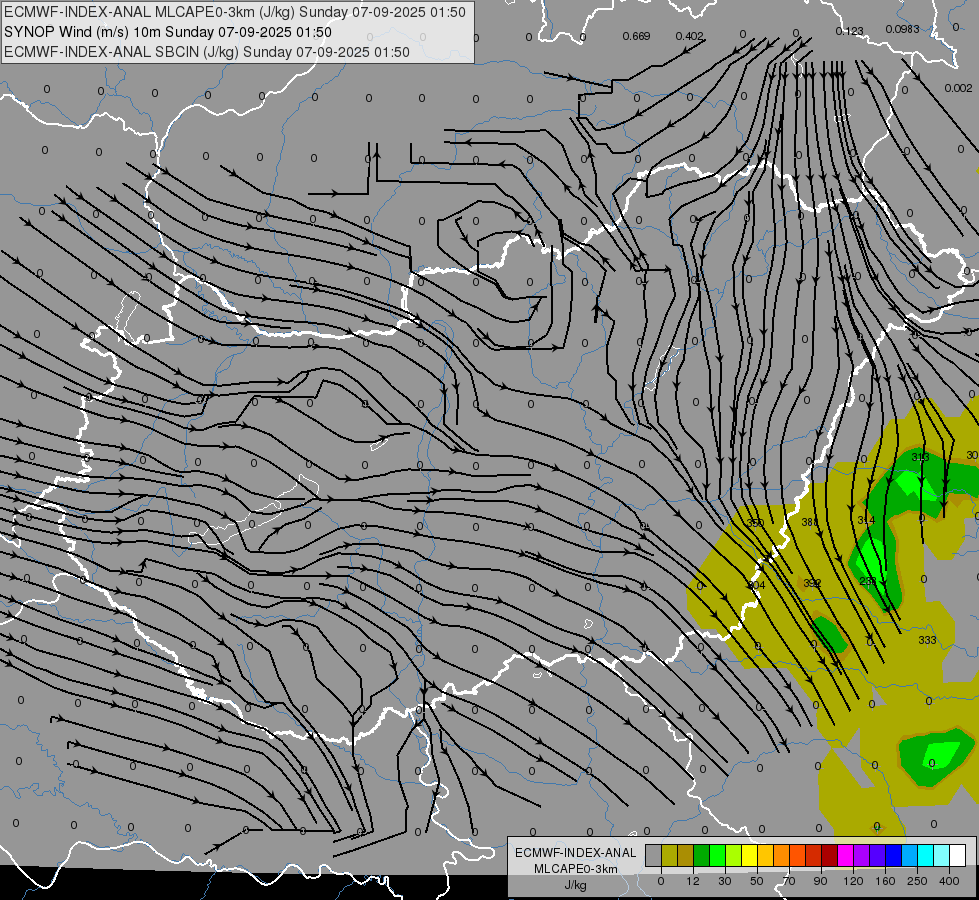
Task: Click the map value 0.402
Action: [689, 36]
